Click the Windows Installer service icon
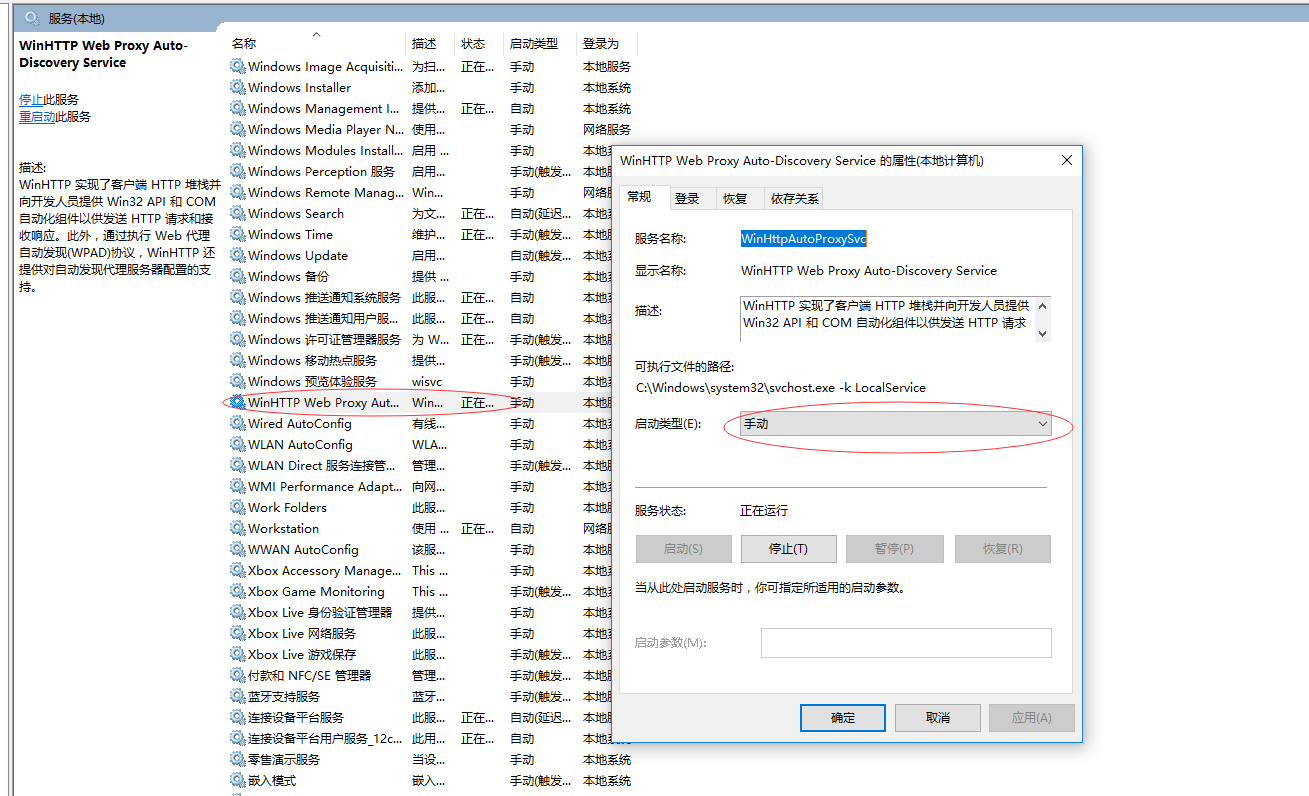 pyautogui.click(x=237, y=87)
